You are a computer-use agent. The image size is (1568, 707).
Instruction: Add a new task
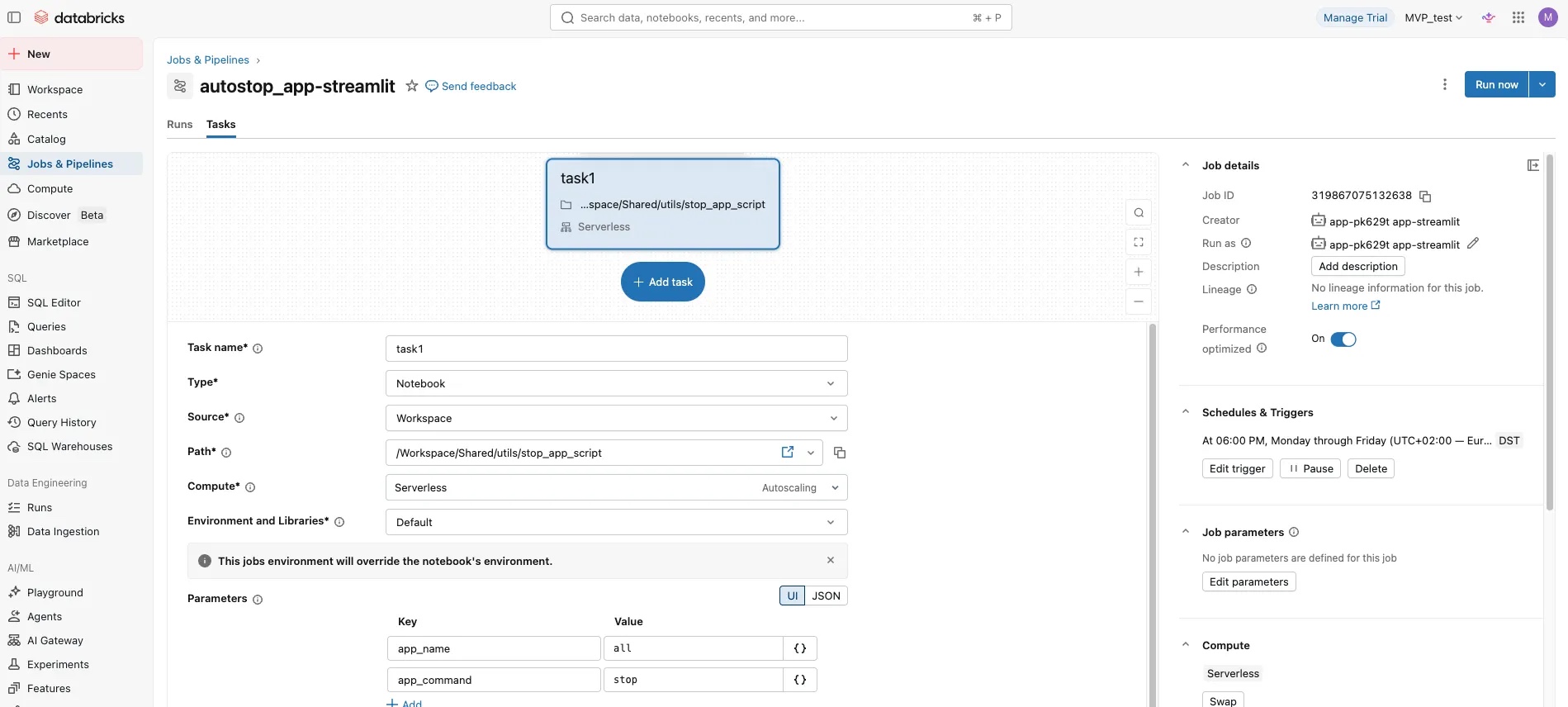pyautogui.click(x=663, y=282)
